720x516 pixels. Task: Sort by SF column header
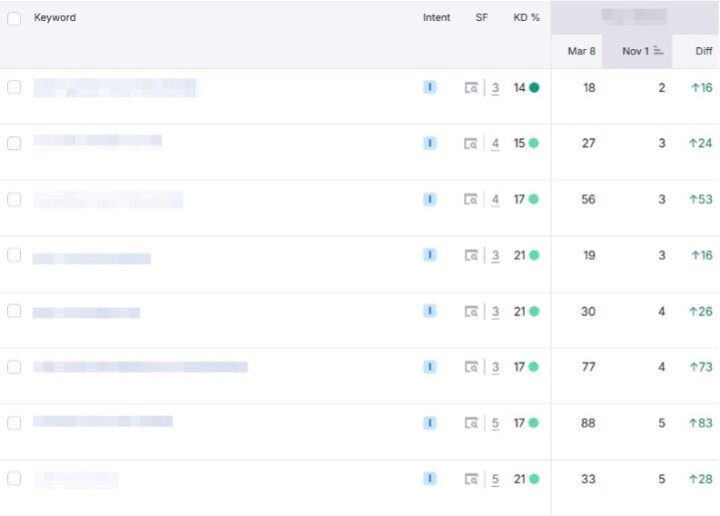[481, 17]
